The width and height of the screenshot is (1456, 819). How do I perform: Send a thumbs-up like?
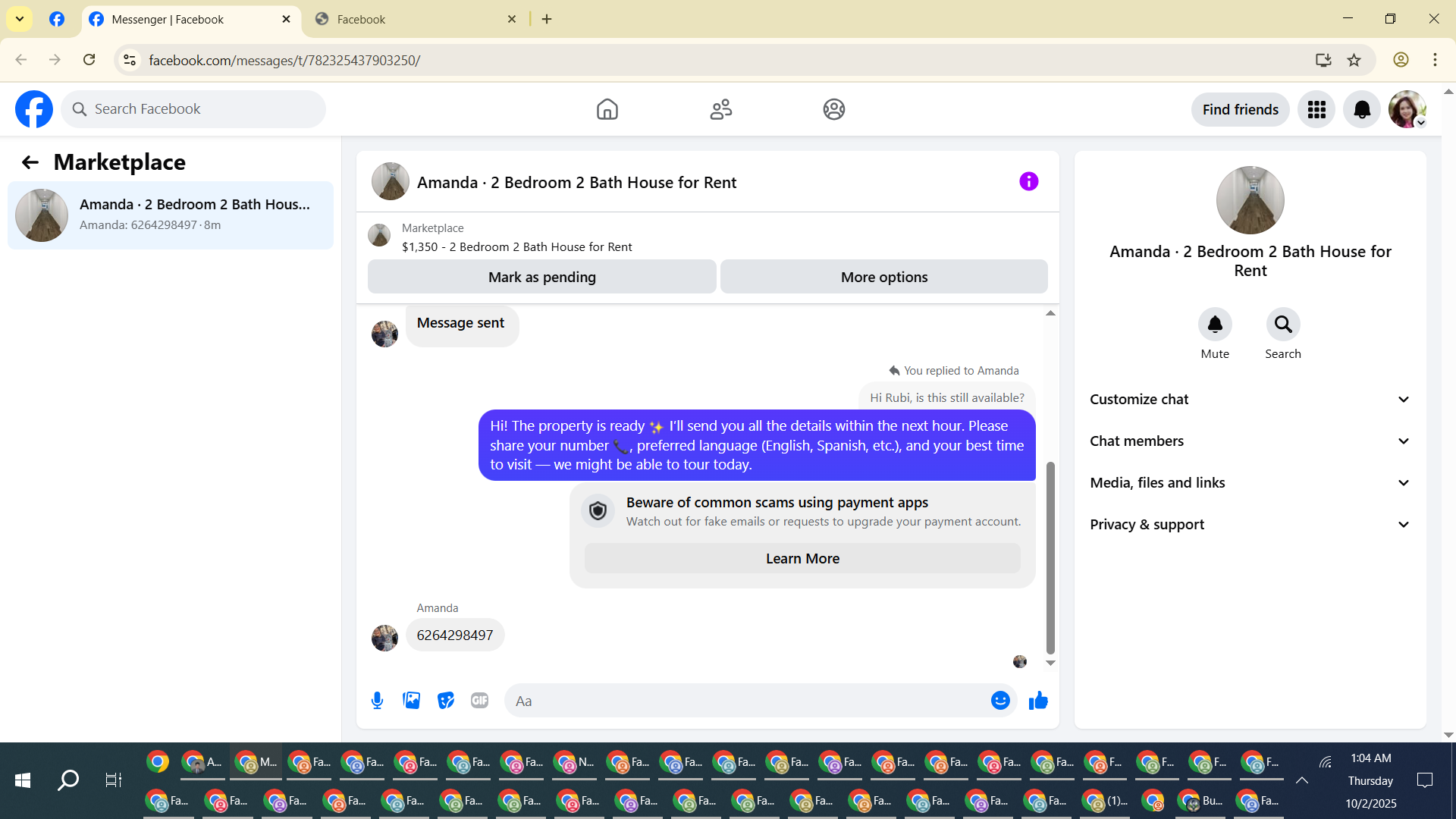click(x=1038, y=701)
